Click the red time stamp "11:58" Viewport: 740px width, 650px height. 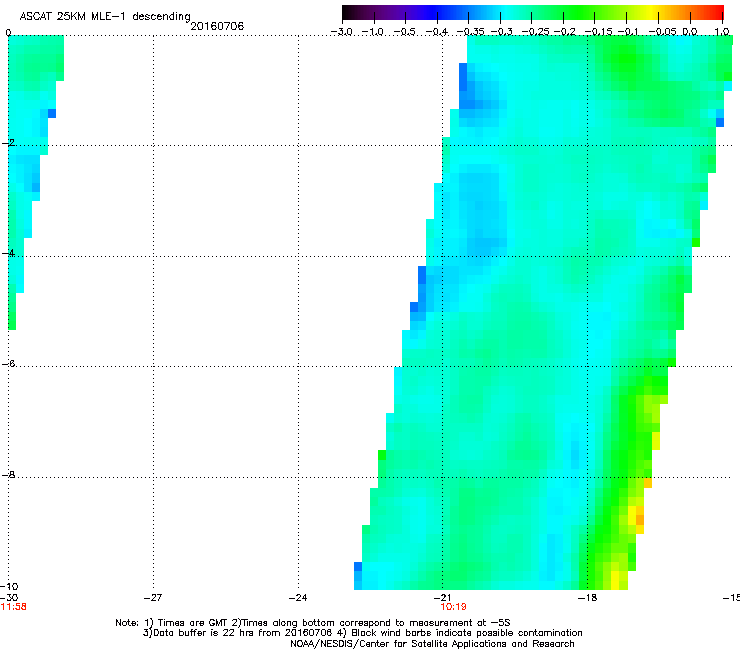coord(13,607)
